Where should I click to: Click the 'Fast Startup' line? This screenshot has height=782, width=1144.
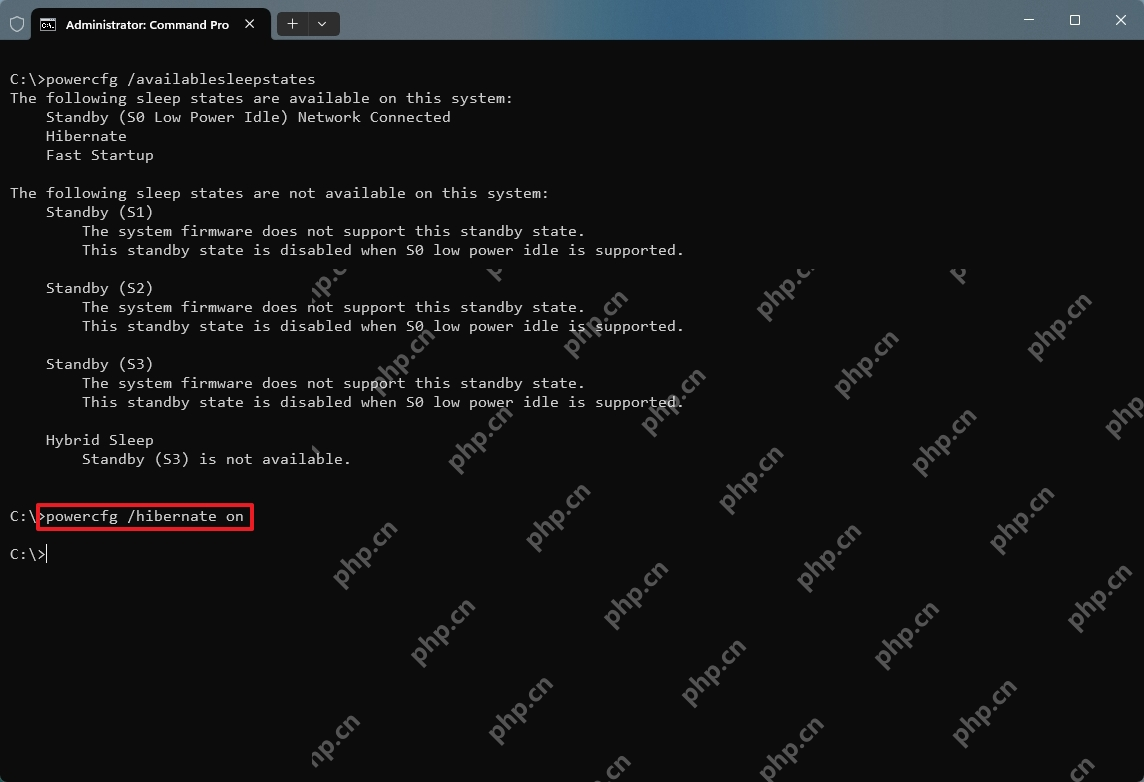pos(99,155)
